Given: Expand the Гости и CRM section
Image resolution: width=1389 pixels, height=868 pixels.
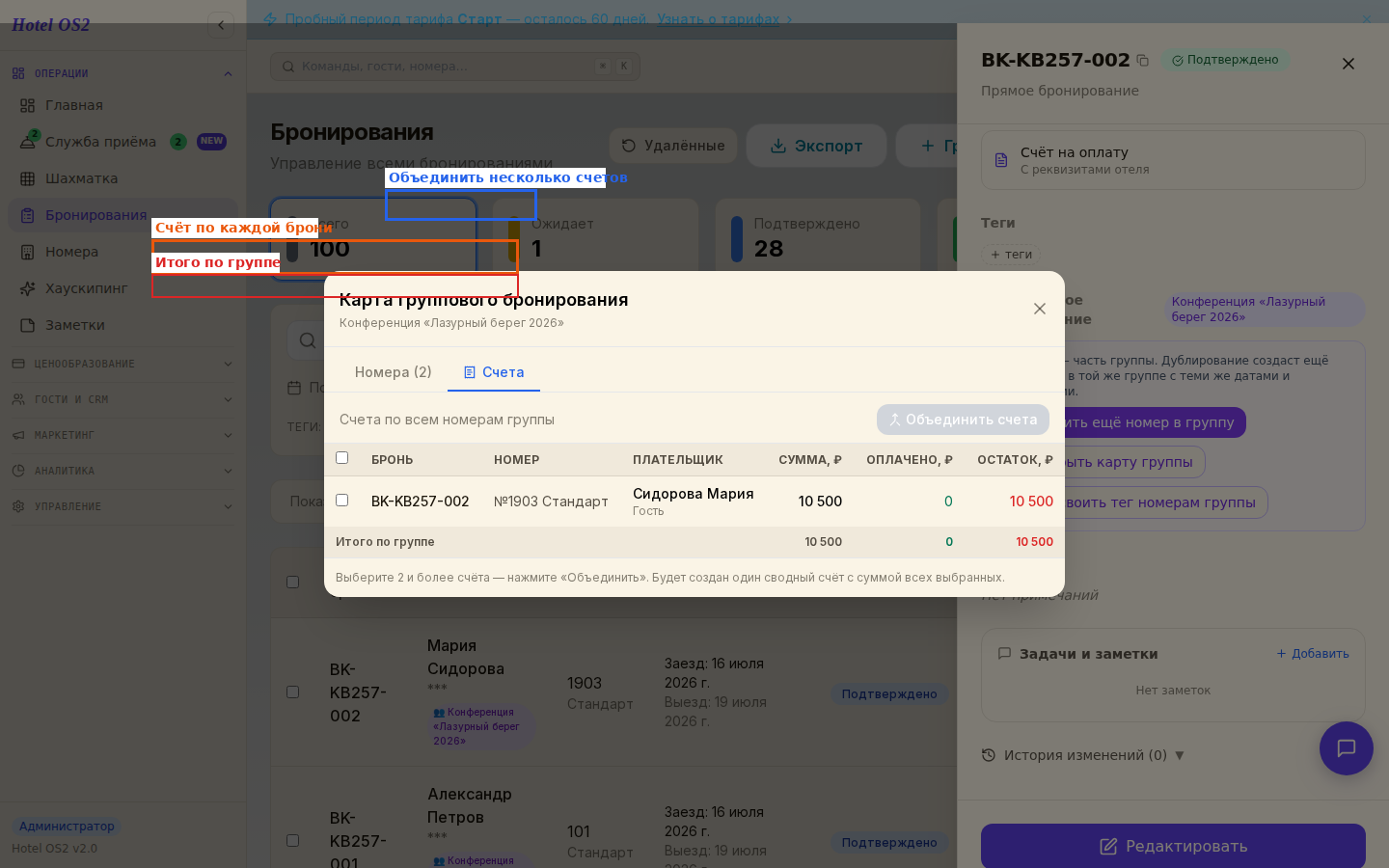Looking at the screenshot, I should (x=123, y=399).
